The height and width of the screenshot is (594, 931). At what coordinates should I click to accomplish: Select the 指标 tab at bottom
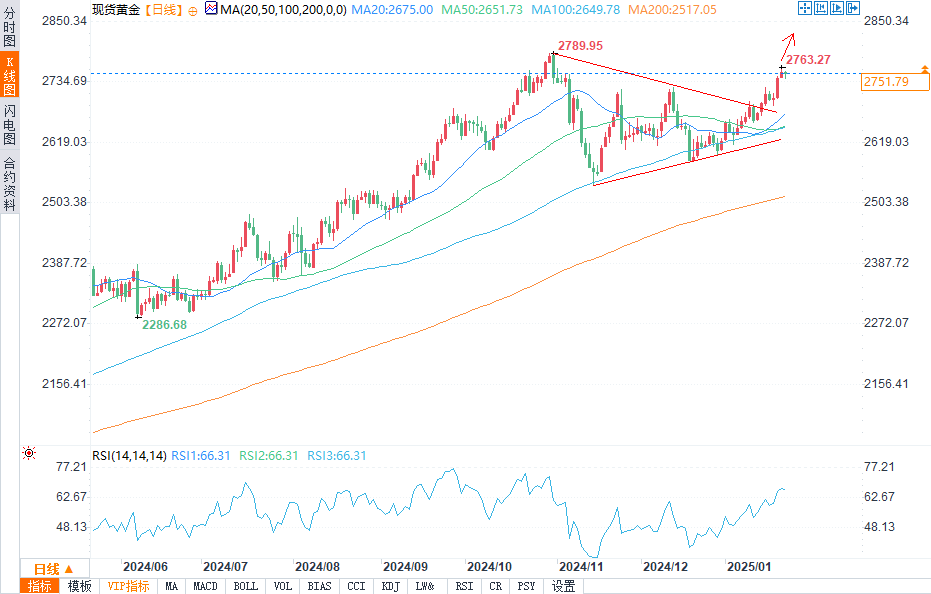pos(41,586)
